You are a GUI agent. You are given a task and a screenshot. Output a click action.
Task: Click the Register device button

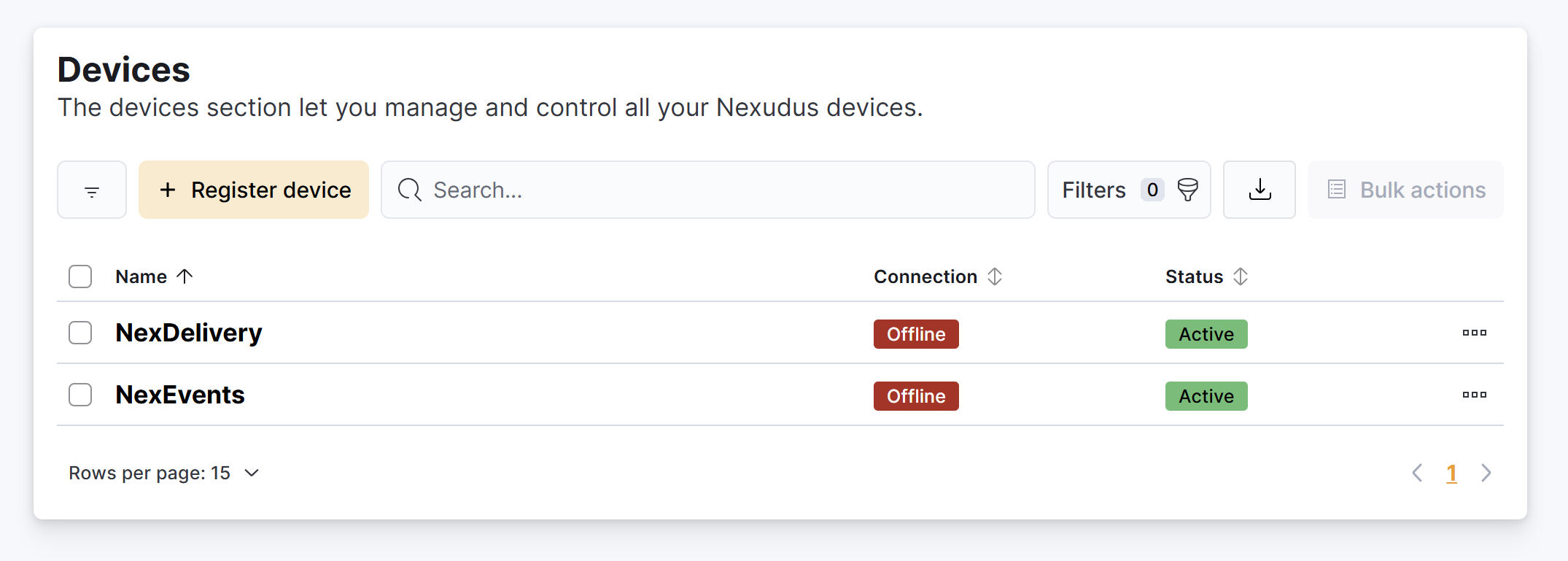pyautogui.click(x=254, y=190)
